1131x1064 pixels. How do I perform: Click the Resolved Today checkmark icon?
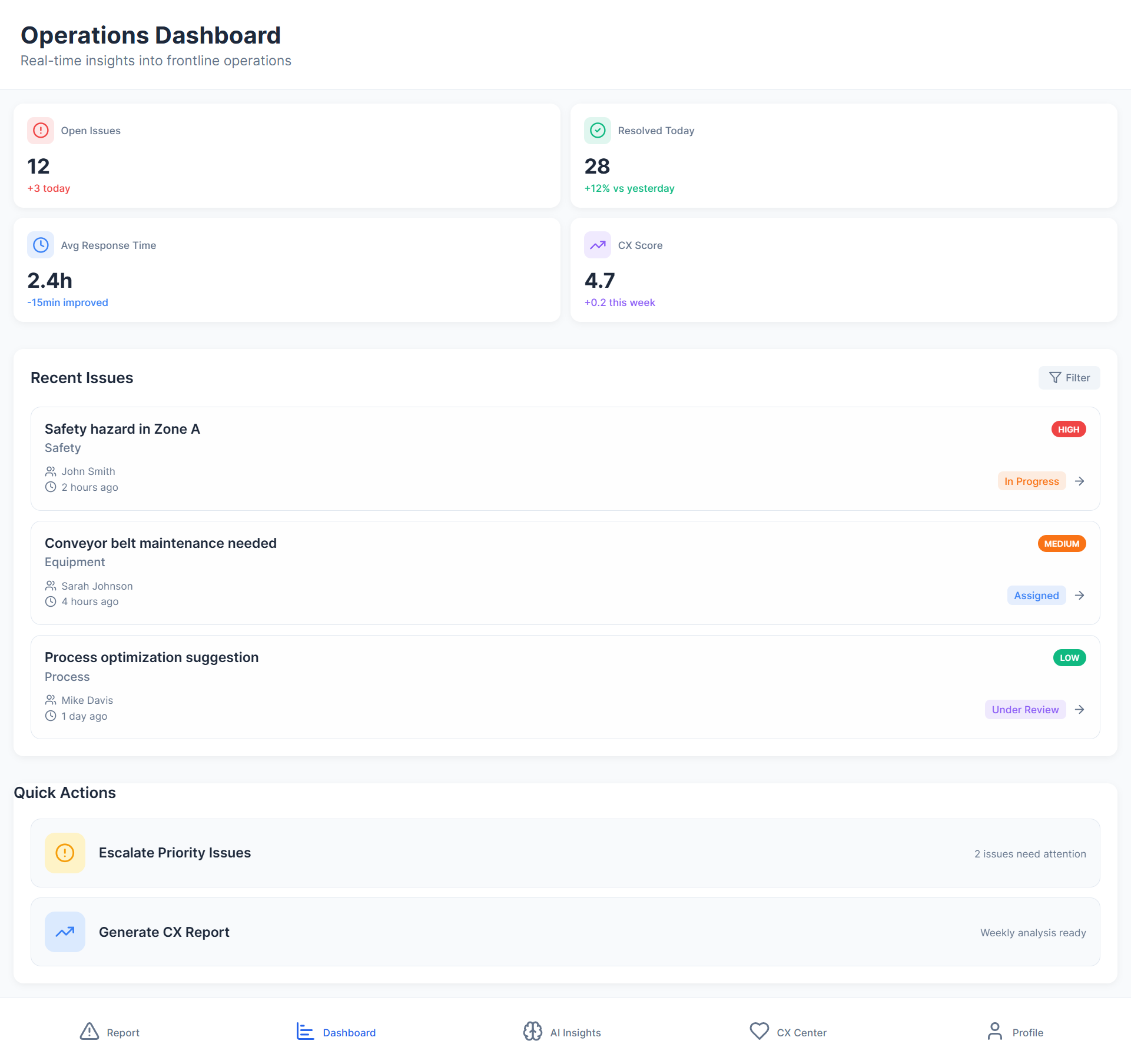coord(598,131)
